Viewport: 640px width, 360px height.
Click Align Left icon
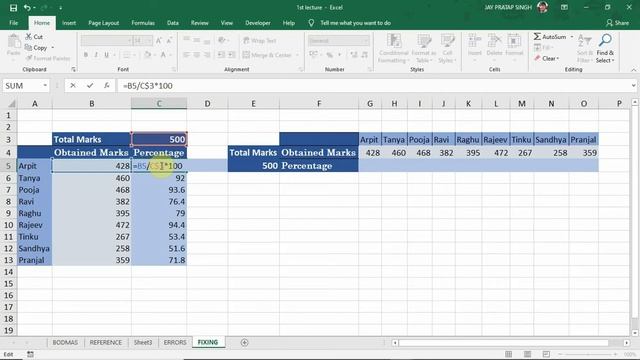click(x=186, y=55)
